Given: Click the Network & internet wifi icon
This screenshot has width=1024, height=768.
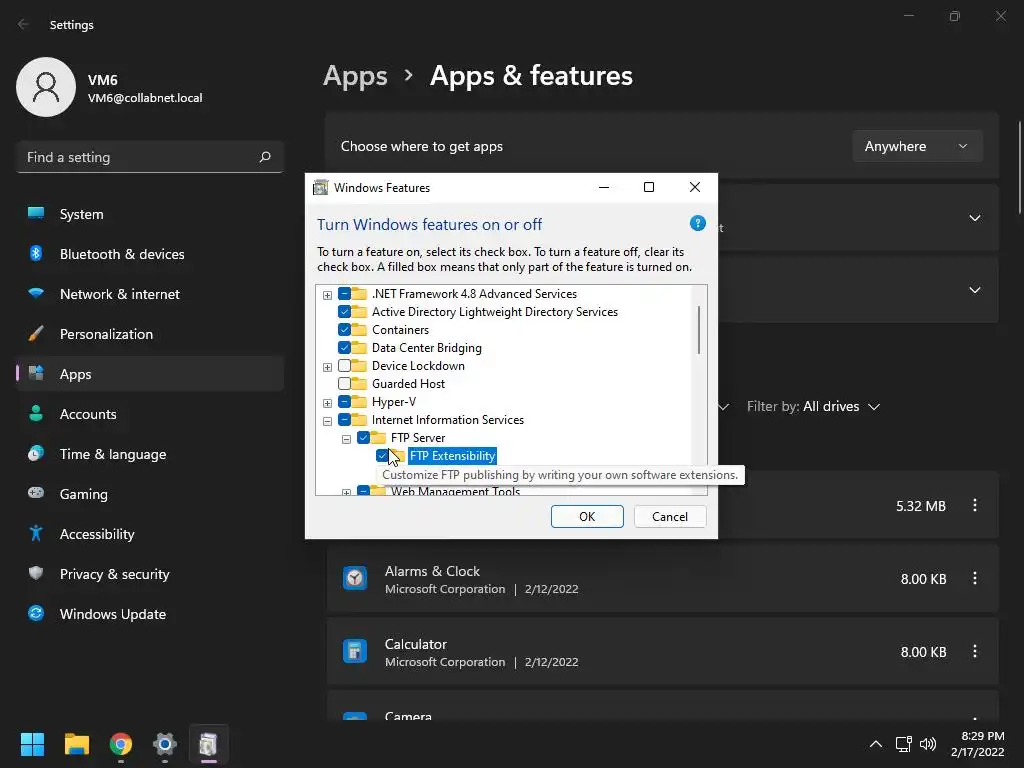Looking at the screenshot, I should click(x=36, y=293).
